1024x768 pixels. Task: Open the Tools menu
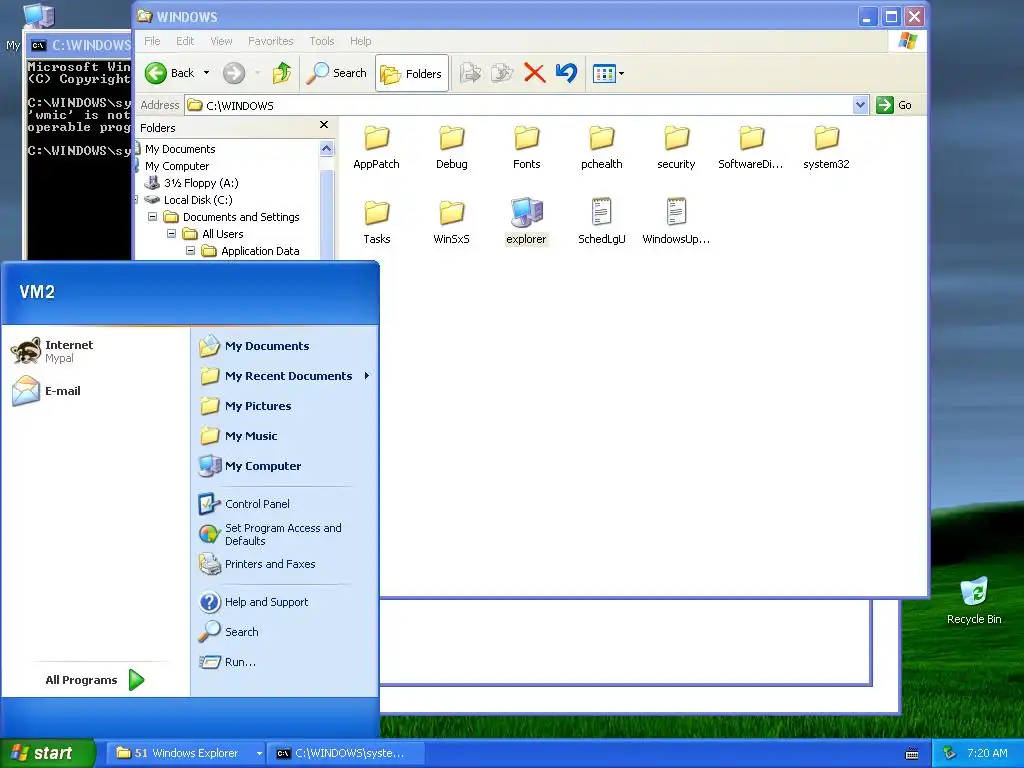(321, 41)
